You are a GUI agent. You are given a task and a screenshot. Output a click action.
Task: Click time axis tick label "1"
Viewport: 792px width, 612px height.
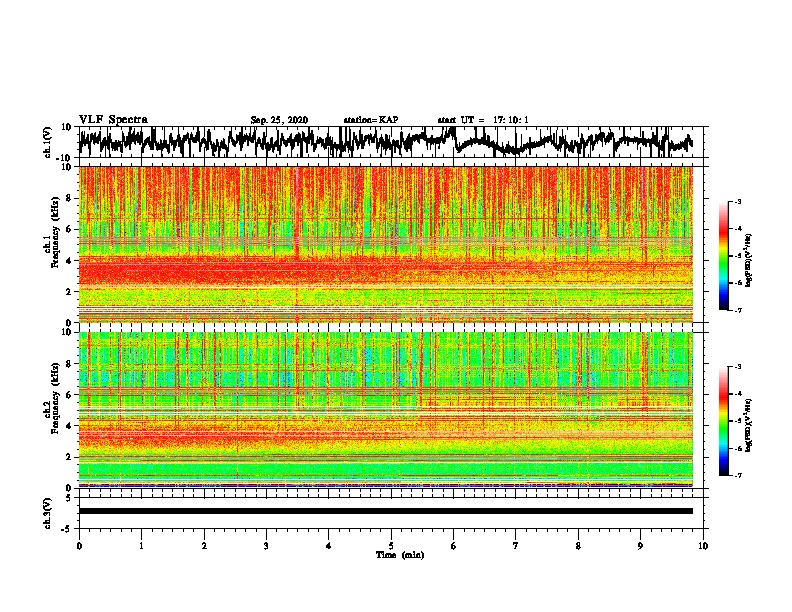141,546
